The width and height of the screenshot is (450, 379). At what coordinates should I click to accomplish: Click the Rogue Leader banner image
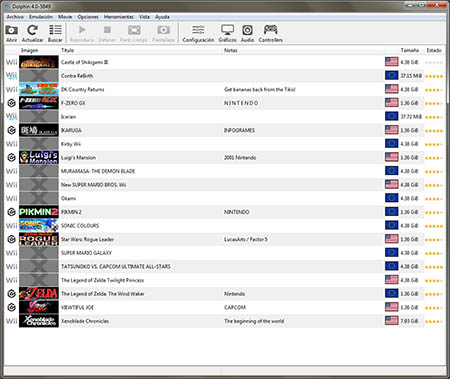(39, 239)
